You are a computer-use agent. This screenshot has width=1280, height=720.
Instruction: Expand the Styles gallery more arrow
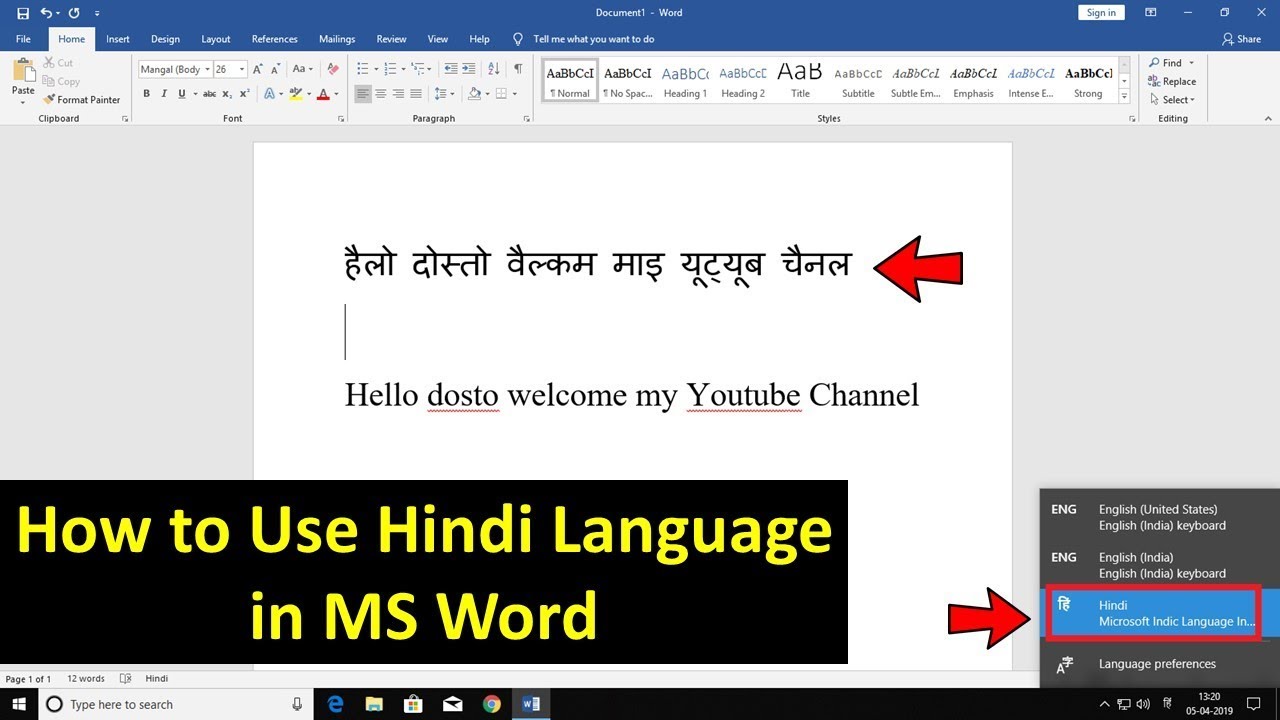[1124, 96]
